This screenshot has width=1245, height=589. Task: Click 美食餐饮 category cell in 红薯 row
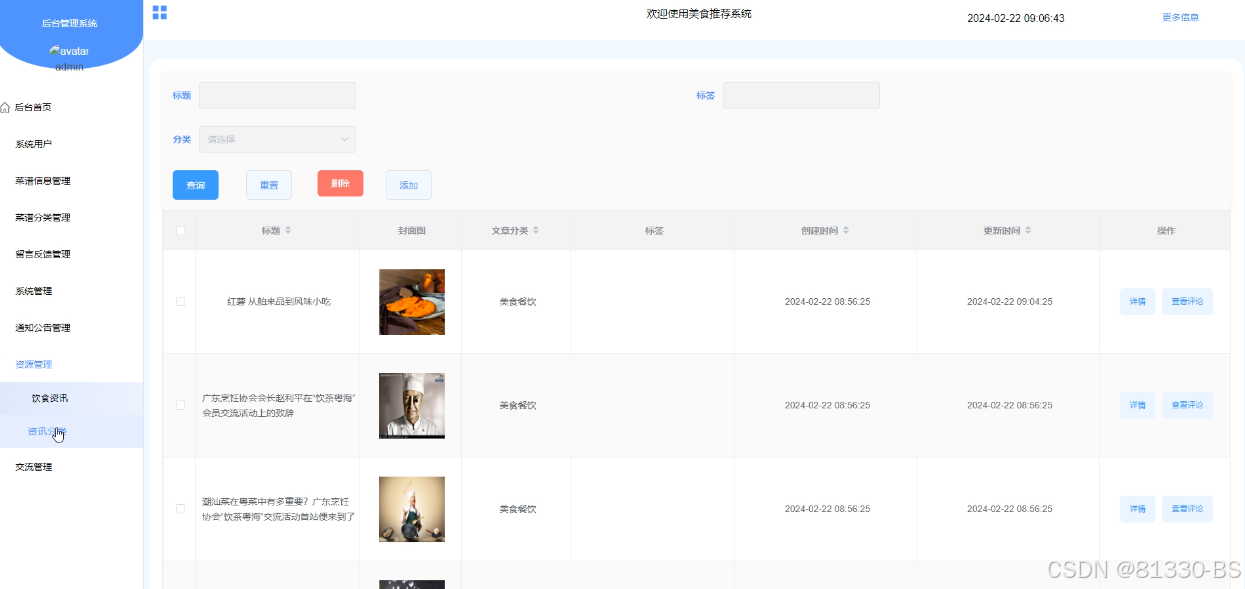pos(518,301)
